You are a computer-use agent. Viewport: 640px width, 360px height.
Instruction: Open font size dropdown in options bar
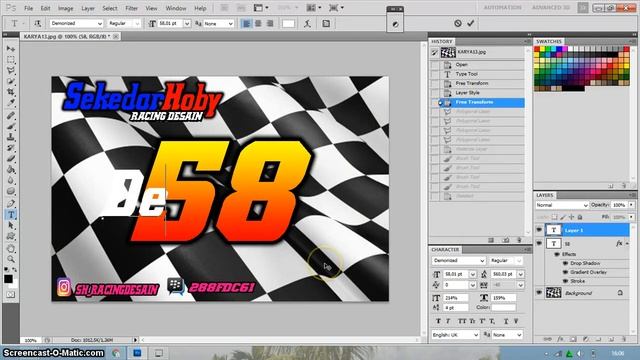187,24
